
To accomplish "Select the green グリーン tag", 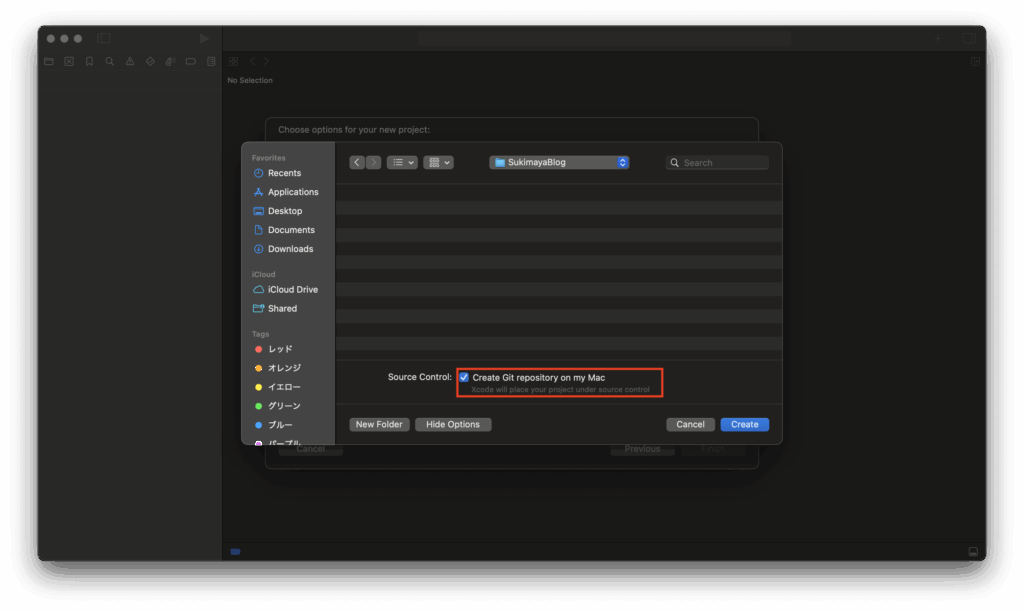I will pos(278,406).
